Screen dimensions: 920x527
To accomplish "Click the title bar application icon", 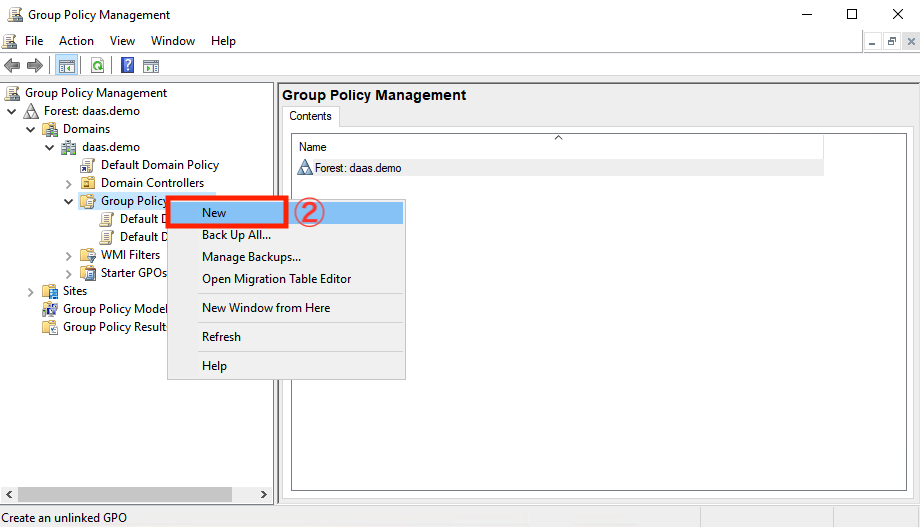I will coord(15,14).
